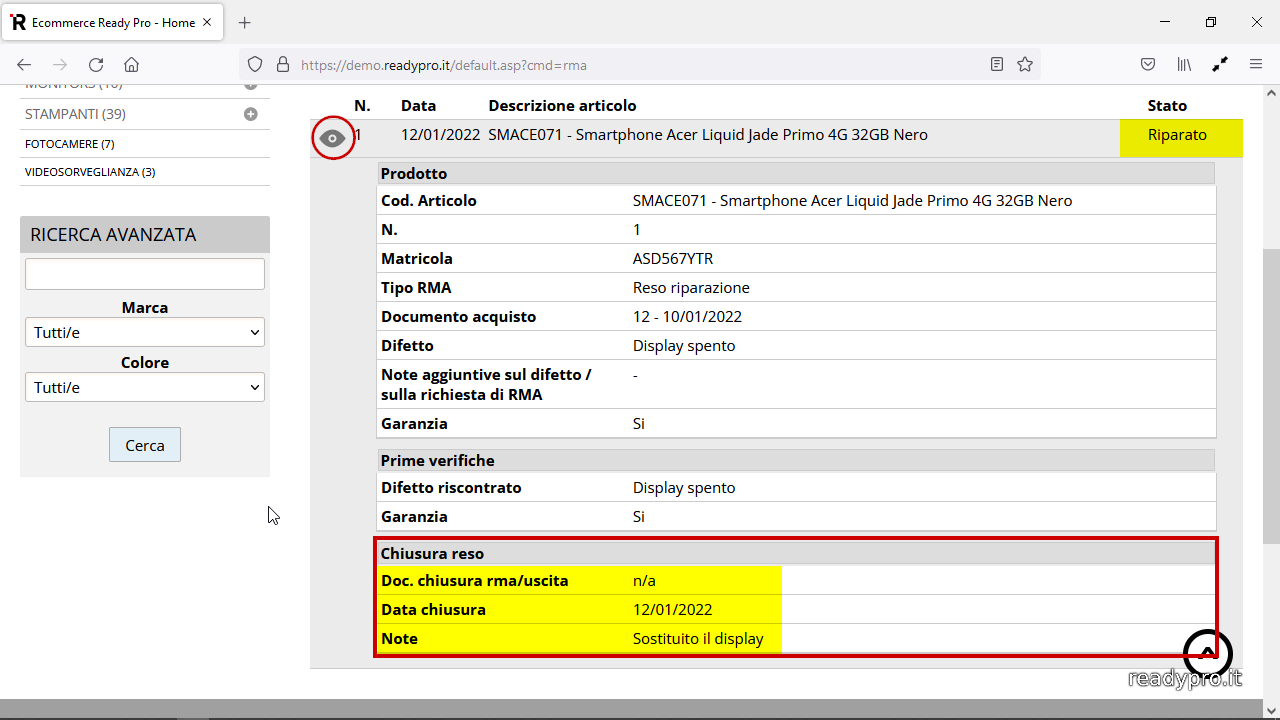
Task: Click the row 1 date 12/01/2022
Action: [440, 134]
